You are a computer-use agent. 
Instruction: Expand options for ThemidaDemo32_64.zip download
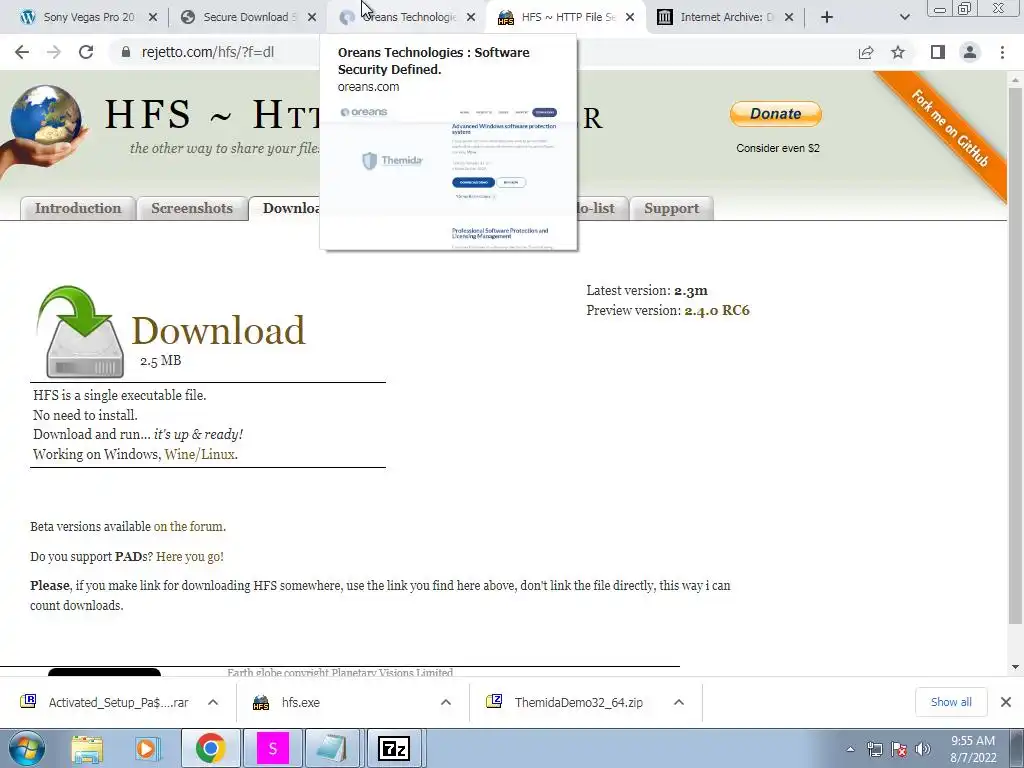pyautogui.click(x=679, y=703)
